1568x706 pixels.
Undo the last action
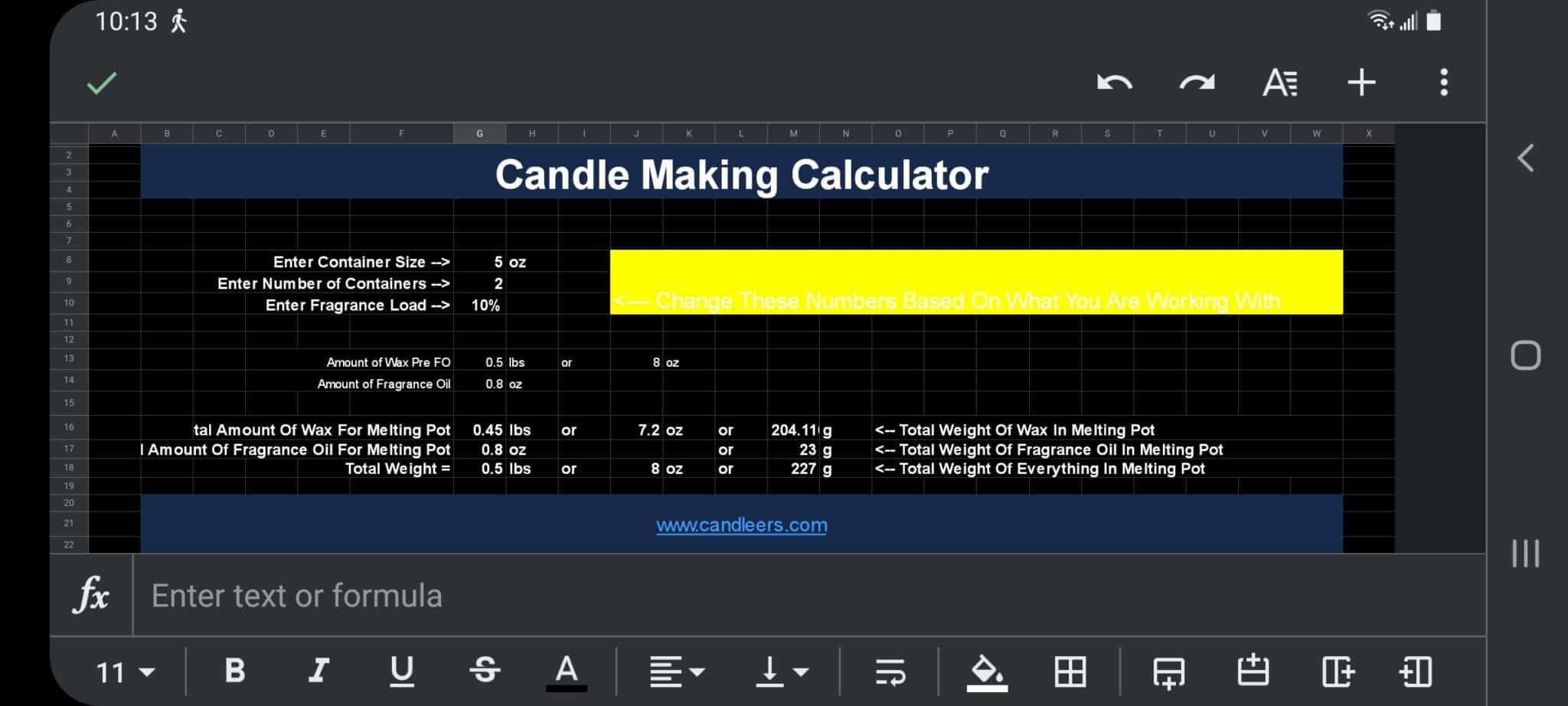tap(1114, 83)
